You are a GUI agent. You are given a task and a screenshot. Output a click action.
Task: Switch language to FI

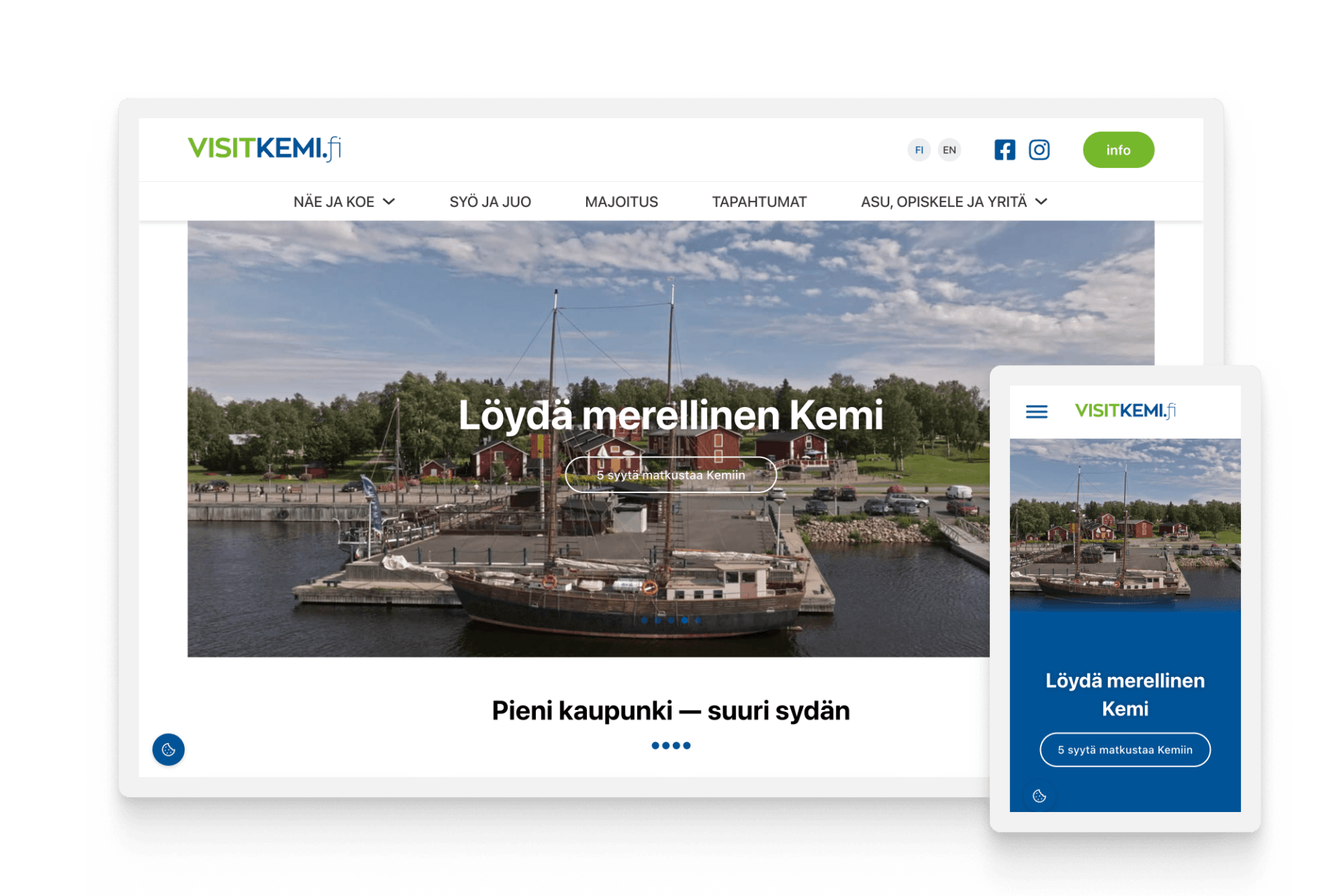click(x=919, y=150)
